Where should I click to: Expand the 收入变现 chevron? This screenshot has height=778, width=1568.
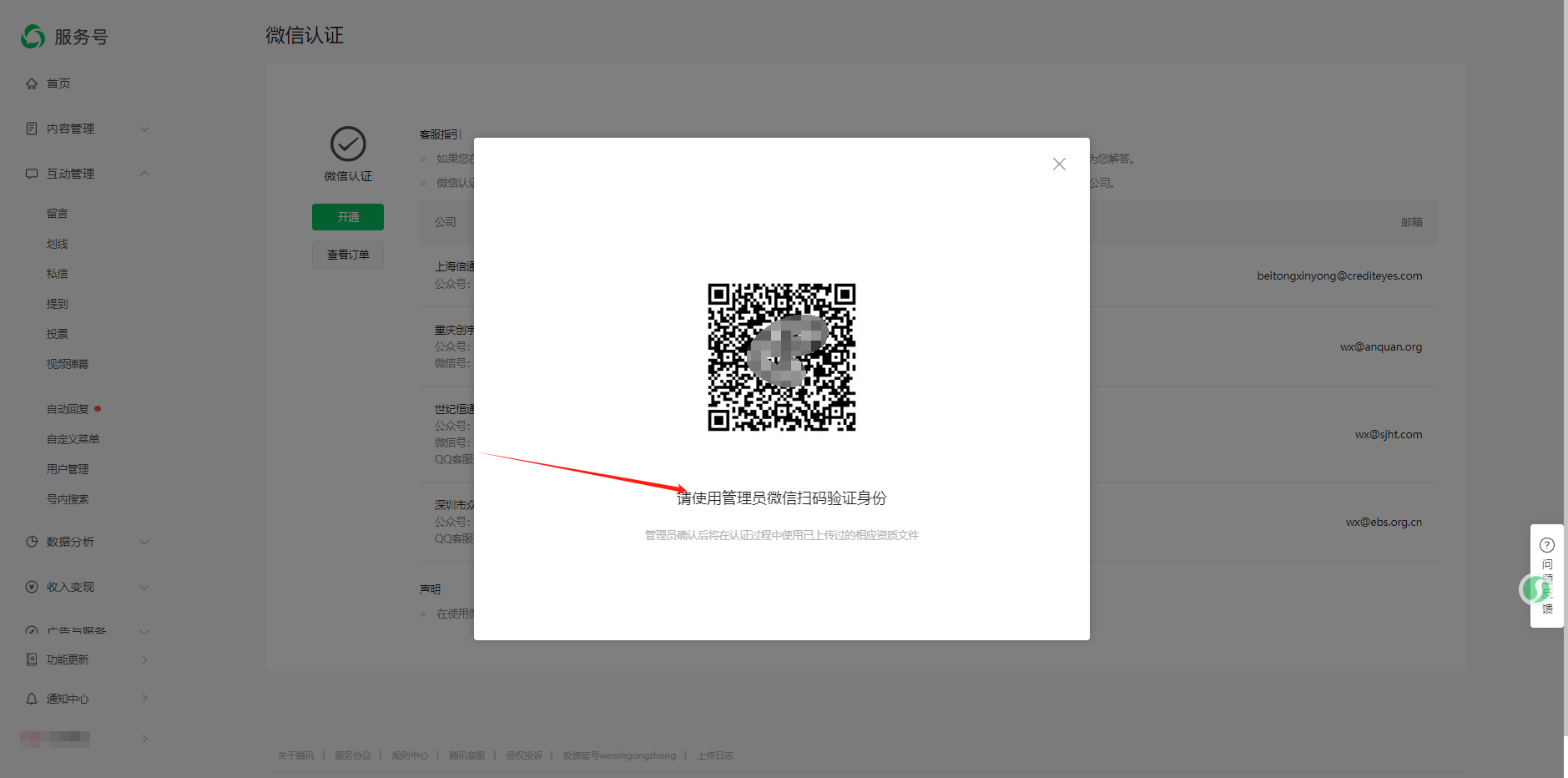point(144,587)
